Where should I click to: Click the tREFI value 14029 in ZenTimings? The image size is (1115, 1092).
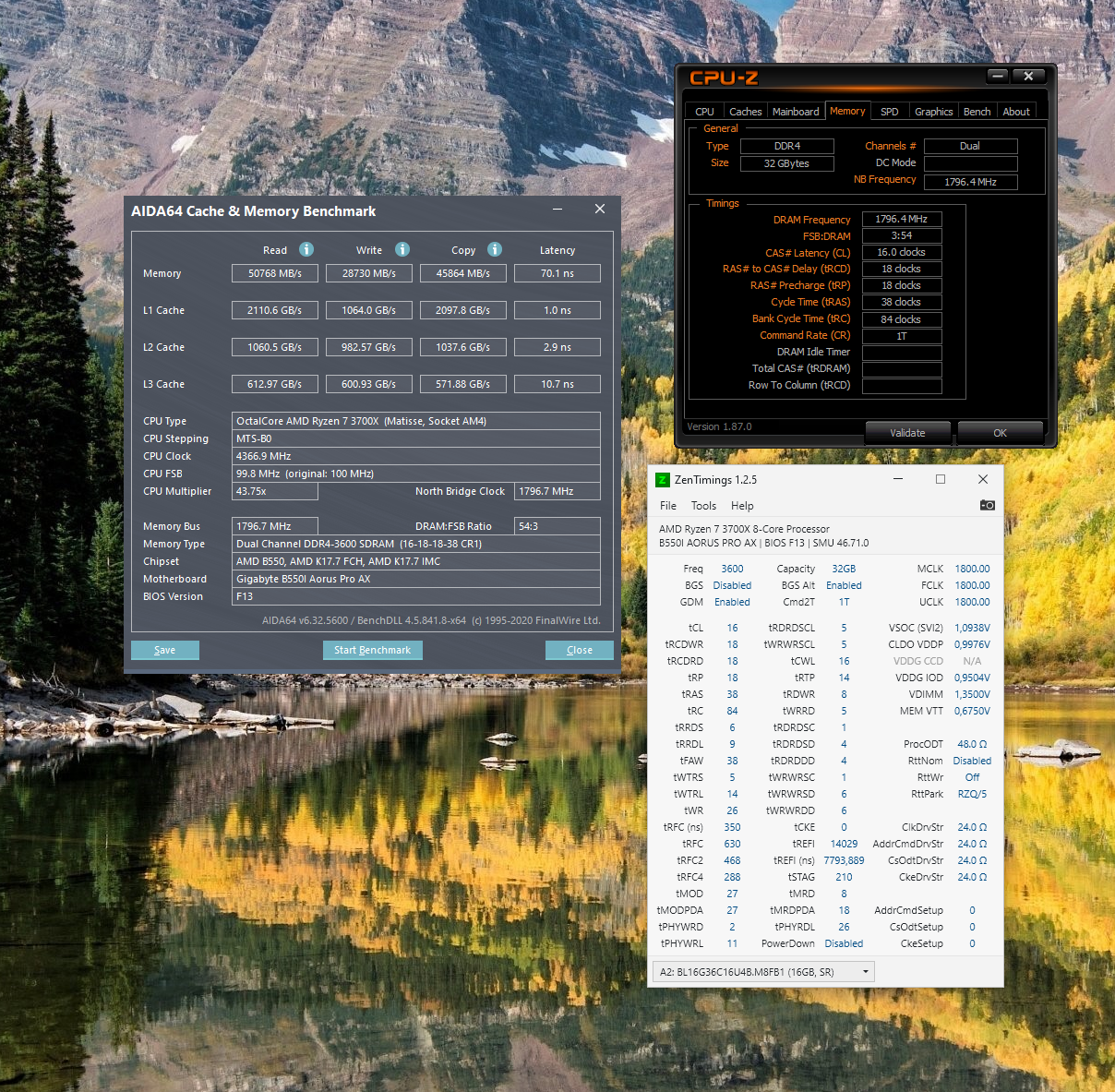(x=844, y=844)
